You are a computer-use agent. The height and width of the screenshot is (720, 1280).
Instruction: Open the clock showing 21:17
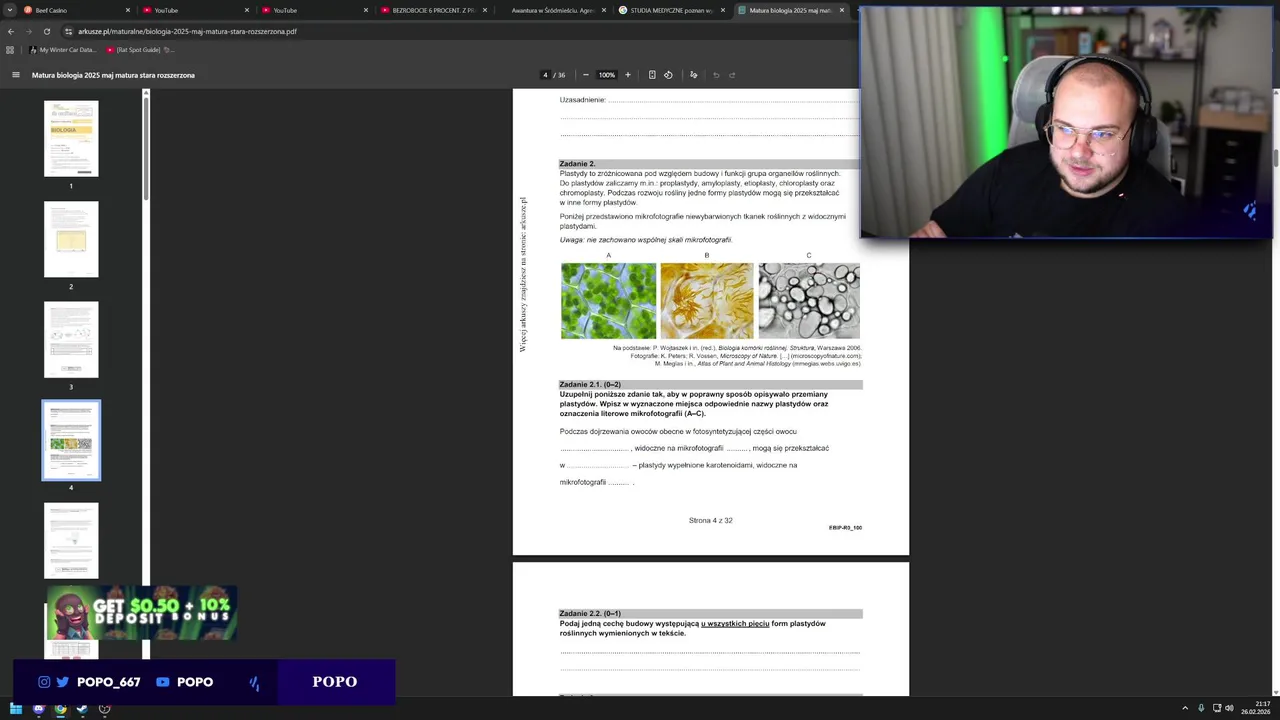click(1256, 708)
